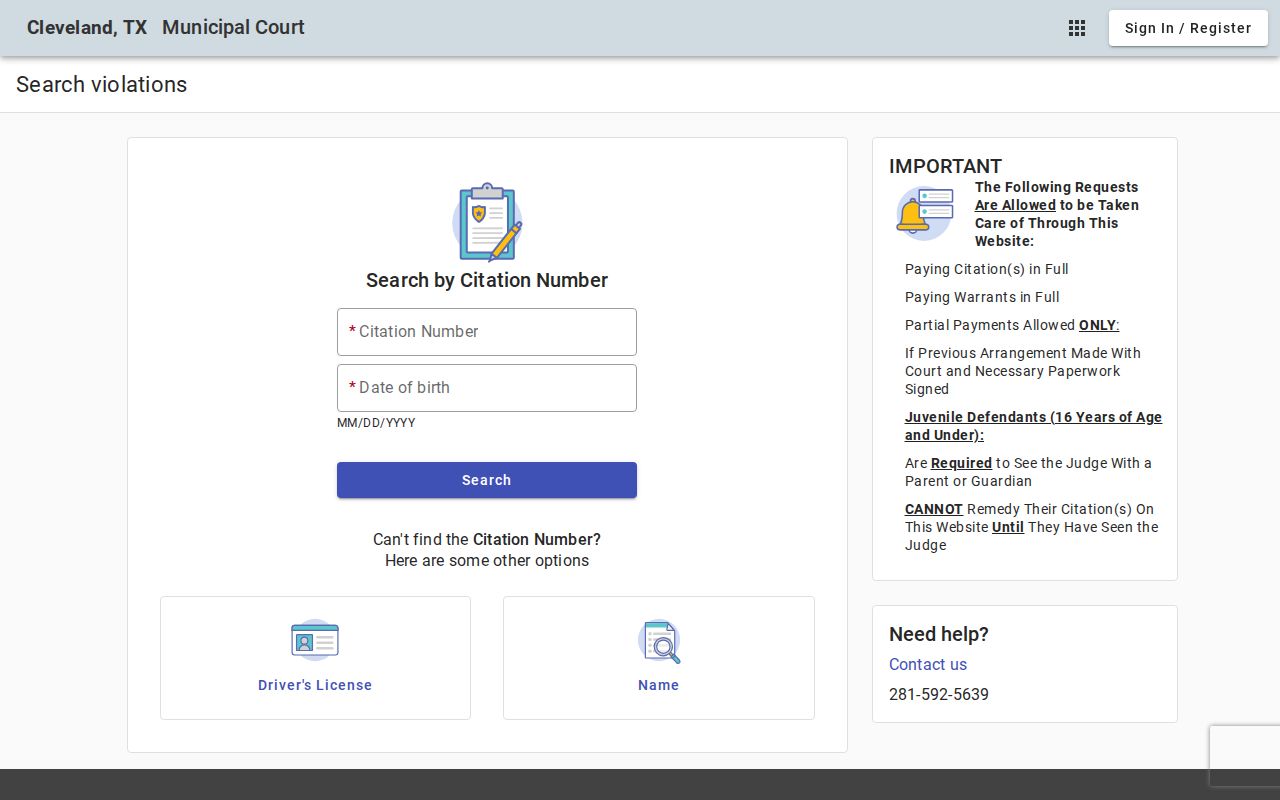
Task: Click 'Paying Warrants in Full' text
Action: pos(982,297)
